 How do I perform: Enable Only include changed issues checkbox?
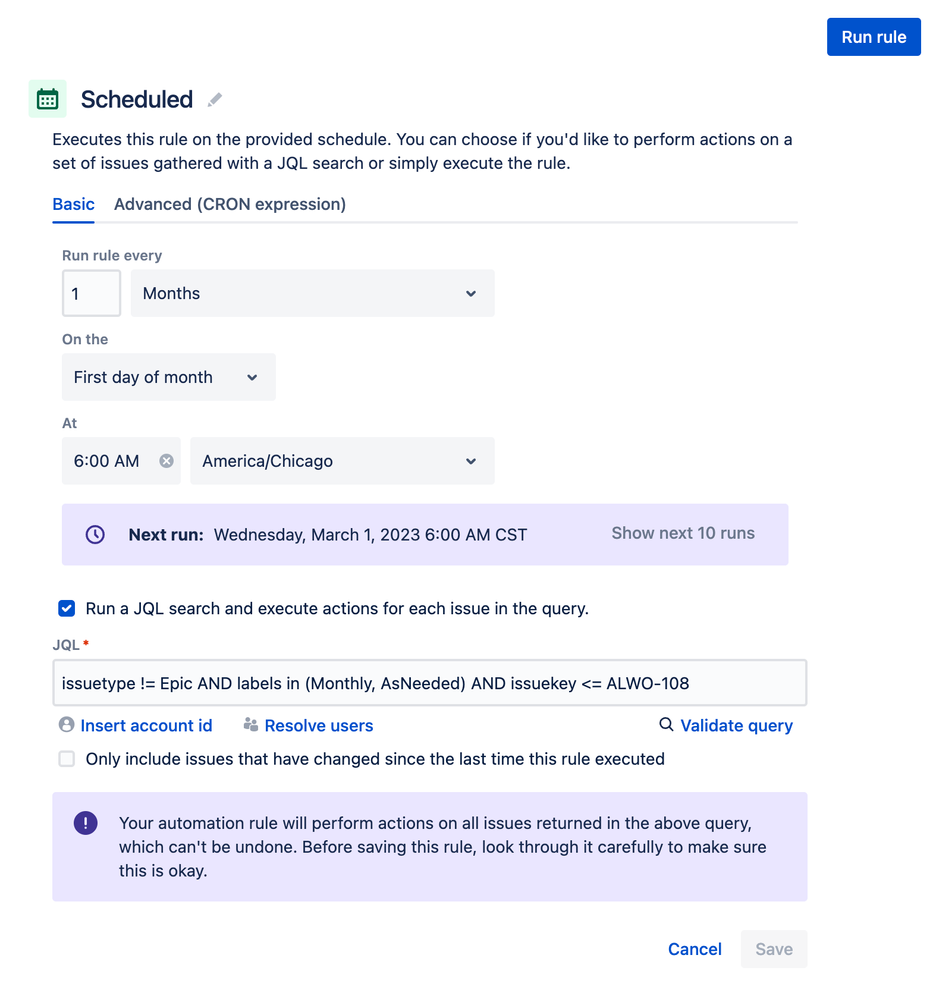coord(67,759)
